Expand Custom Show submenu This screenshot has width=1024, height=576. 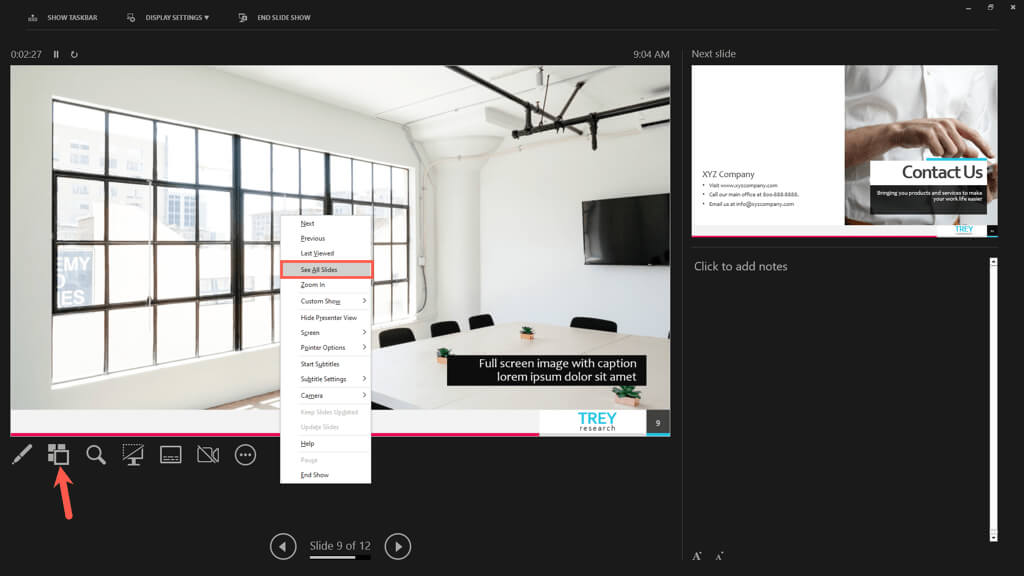326,301
